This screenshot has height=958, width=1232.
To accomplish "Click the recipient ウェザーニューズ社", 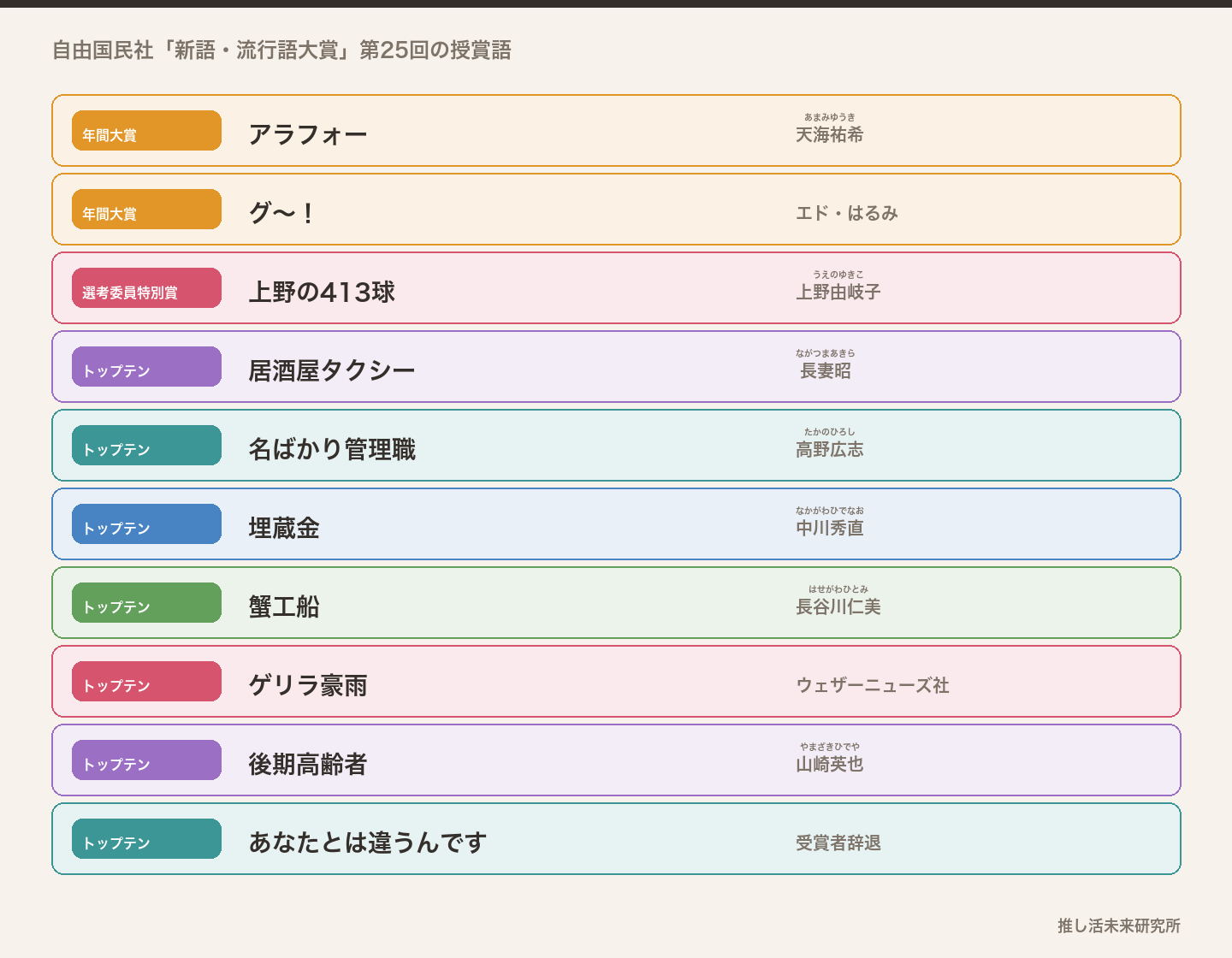I will [x=873, y=685].
